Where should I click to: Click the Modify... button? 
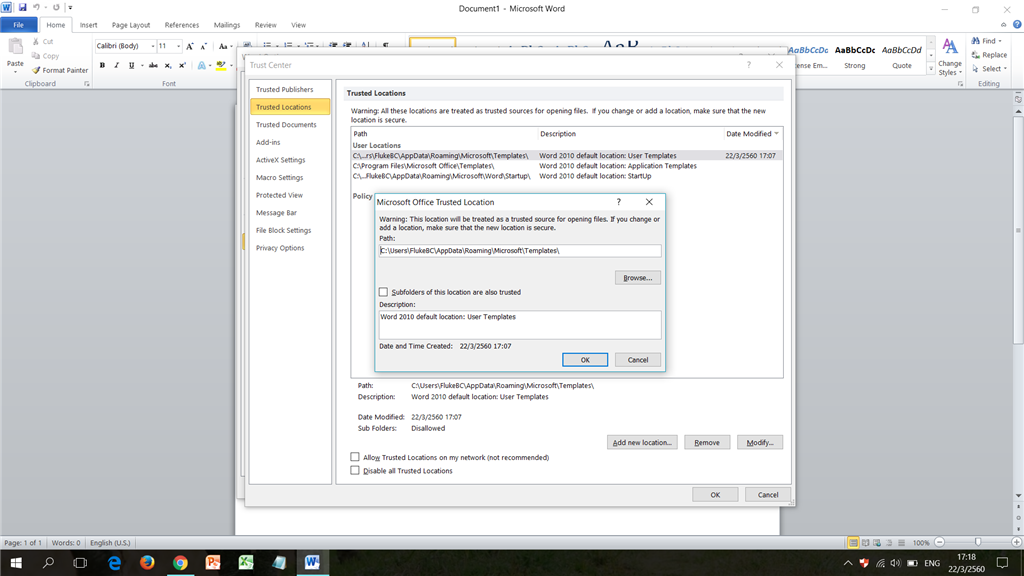(x=760, y=442)
